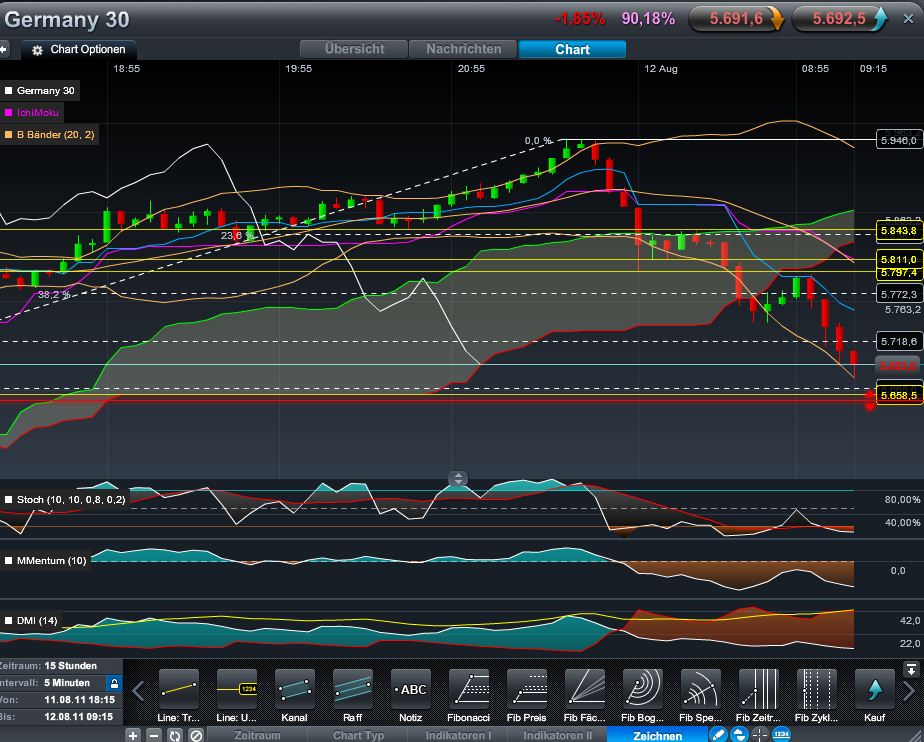Click the Intervall value 5 Minuten
924x742 pixels.
pos(67,682)
